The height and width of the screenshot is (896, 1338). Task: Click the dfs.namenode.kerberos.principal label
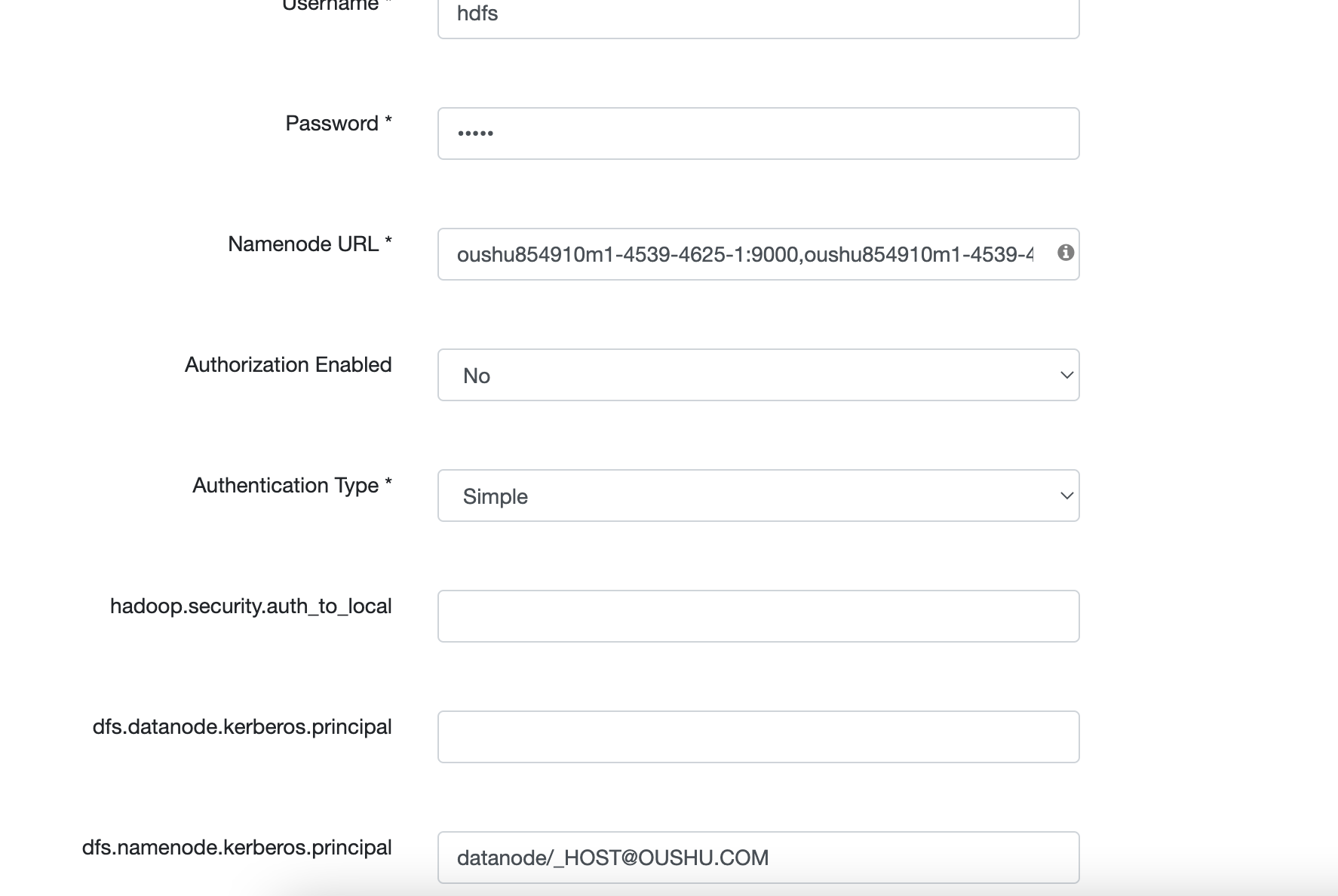tap(237, 848)
